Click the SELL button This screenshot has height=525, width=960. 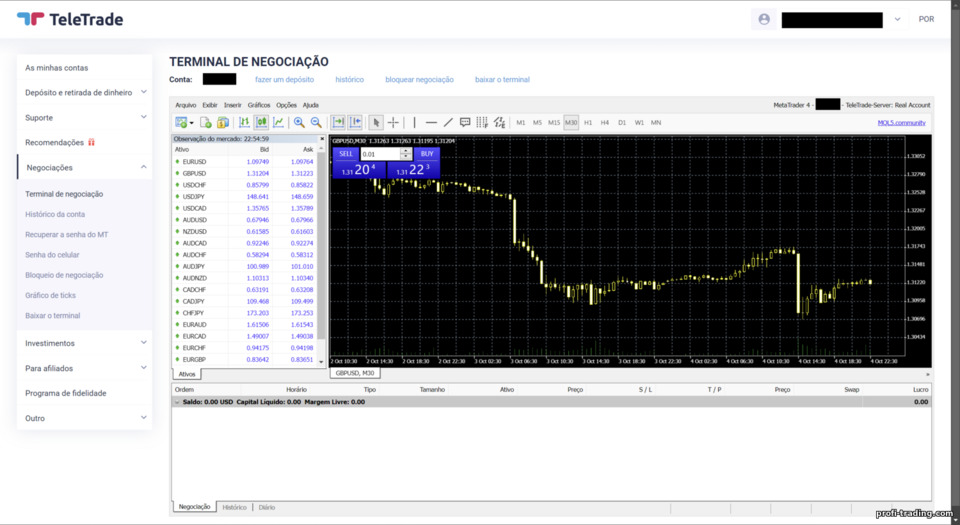[346, 154]
